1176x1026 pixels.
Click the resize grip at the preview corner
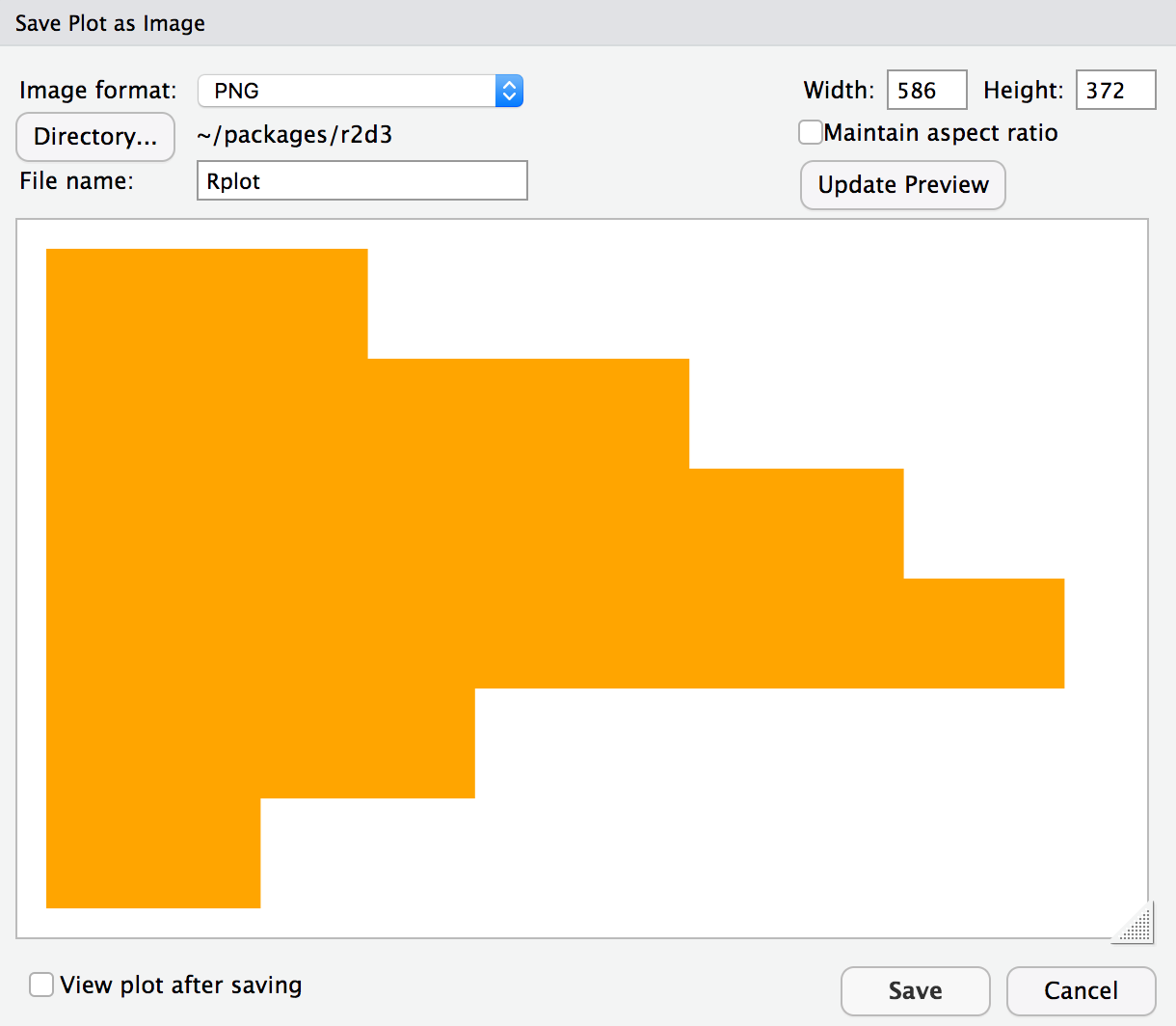1136,924
